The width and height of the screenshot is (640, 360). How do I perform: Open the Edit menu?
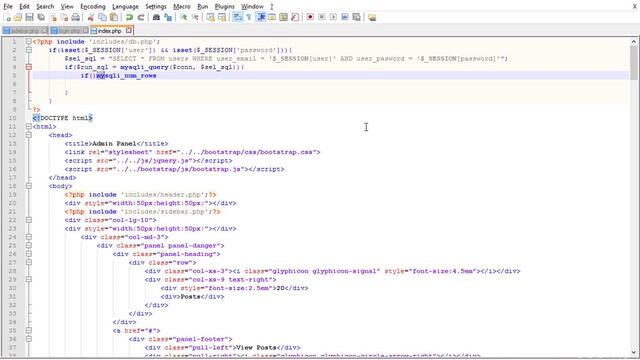tap(24, 7)
